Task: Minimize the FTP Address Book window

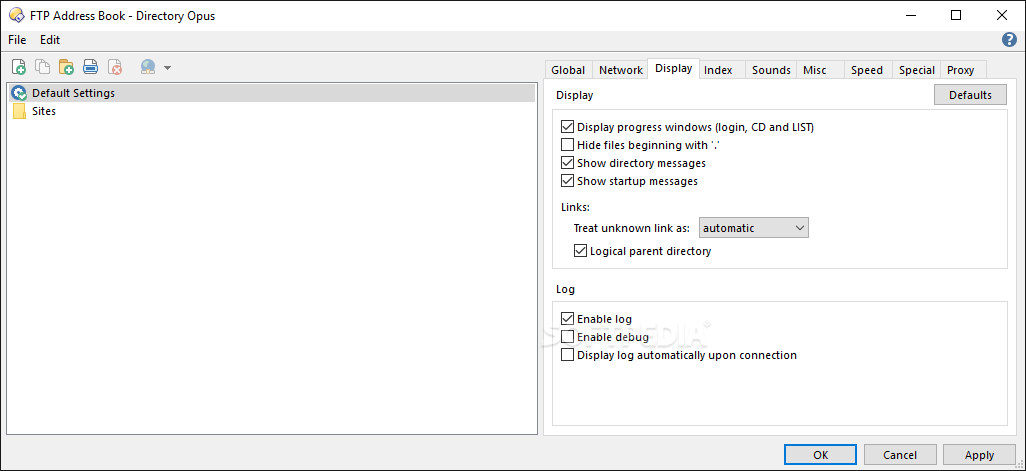Action: [x=910, y=16]
